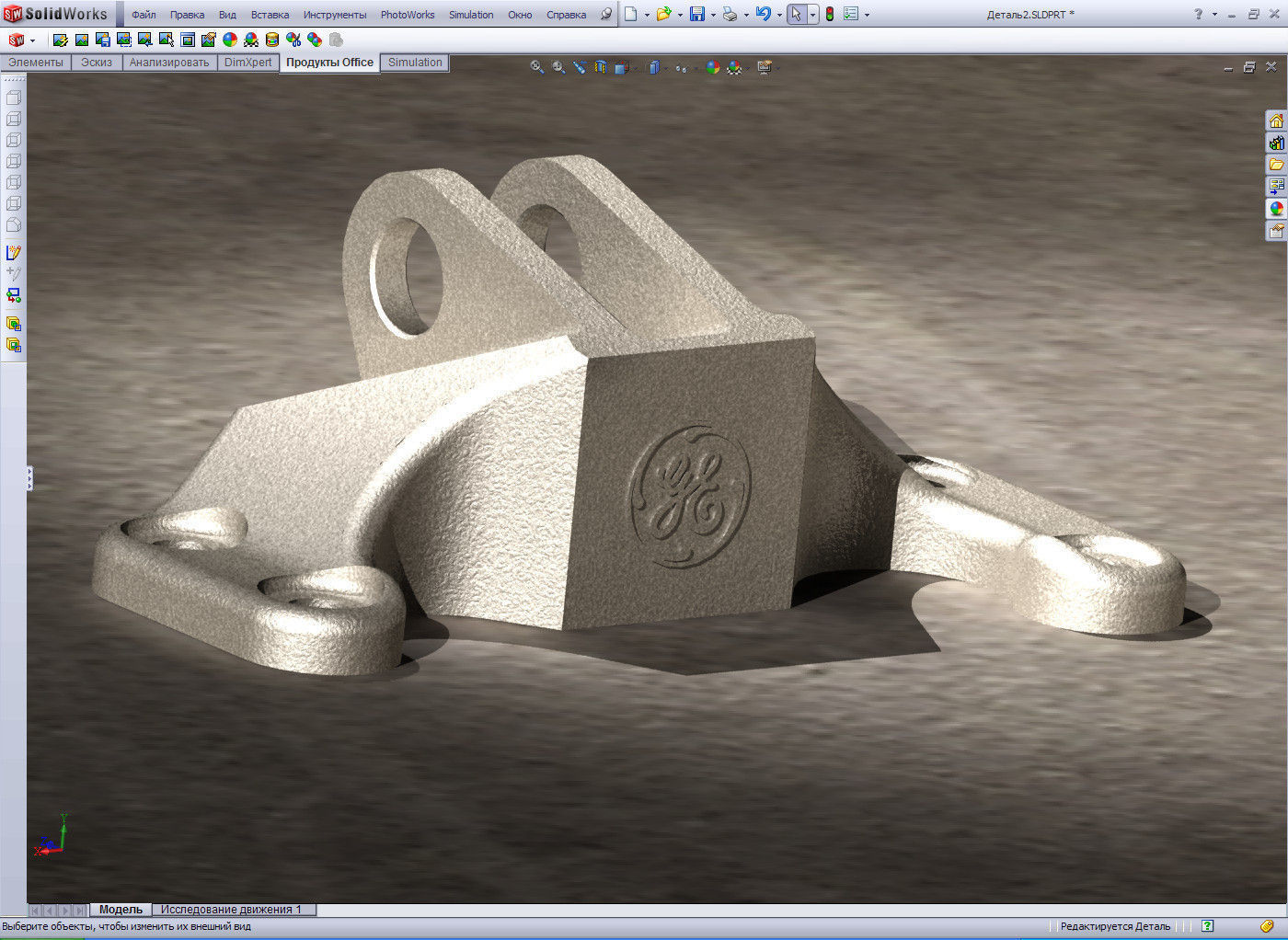Screen dimensions: 1288x940
Task: Click the help question mark in status bar
Action: click(1206, 925)
